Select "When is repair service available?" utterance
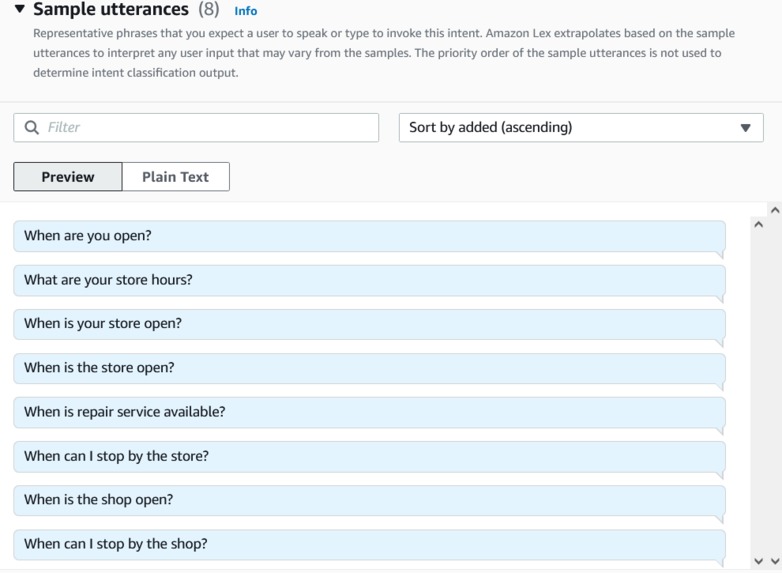Screen dimensions: 782x573 point(368,412)
